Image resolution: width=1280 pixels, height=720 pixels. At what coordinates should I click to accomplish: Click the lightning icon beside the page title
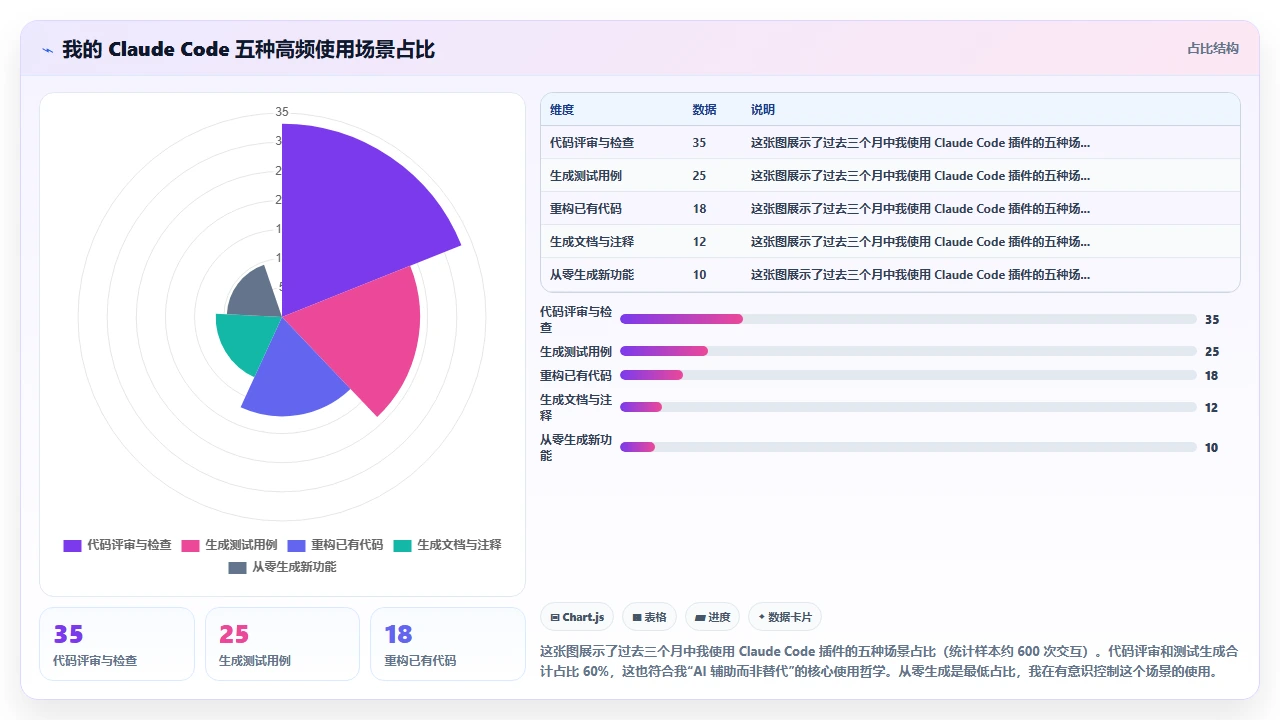(47, 50)
